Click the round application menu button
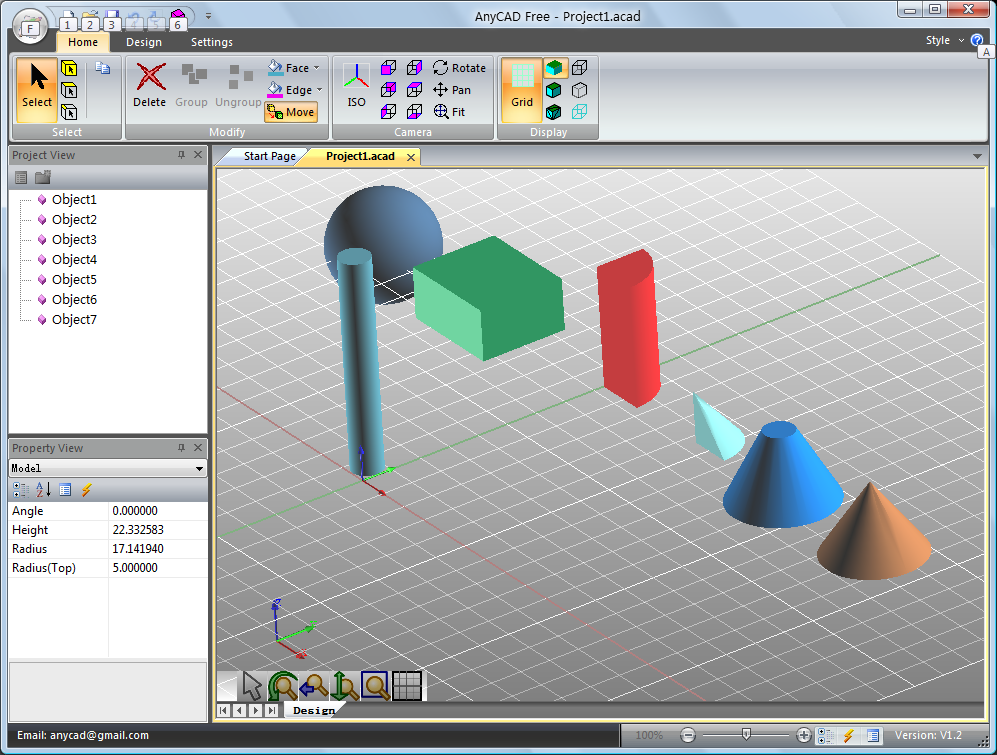The height and width of the screenshot is (755, 997). click(30, 27)
